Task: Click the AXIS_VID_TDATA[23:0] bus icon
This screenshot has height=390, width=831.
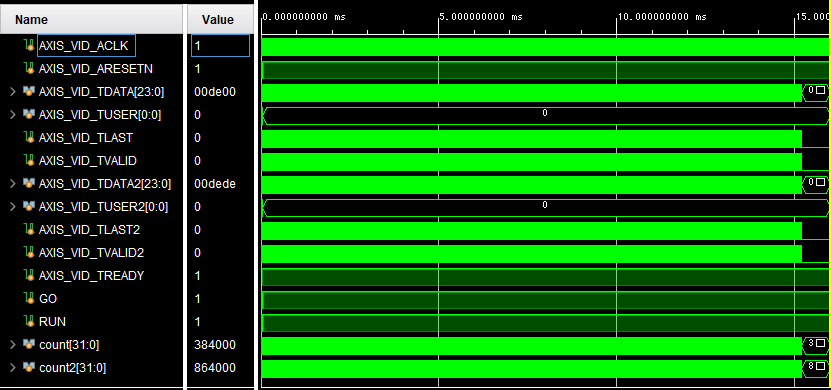Action: click(29, 92)
